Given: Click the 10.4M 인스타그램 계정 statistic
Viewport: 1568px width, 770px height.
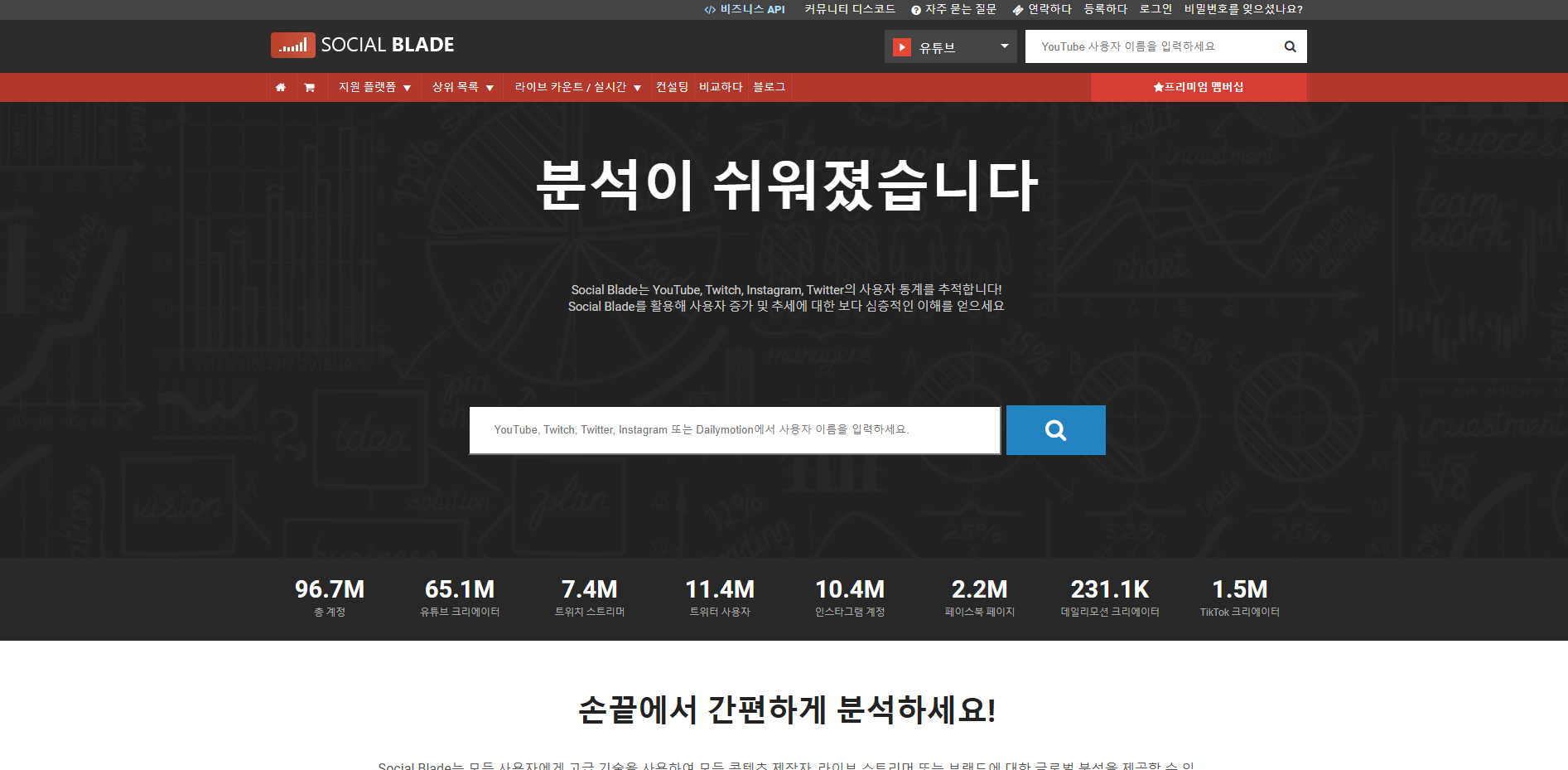Looking at the screenshot, I should pyautogui.click(x=850, y=598).
